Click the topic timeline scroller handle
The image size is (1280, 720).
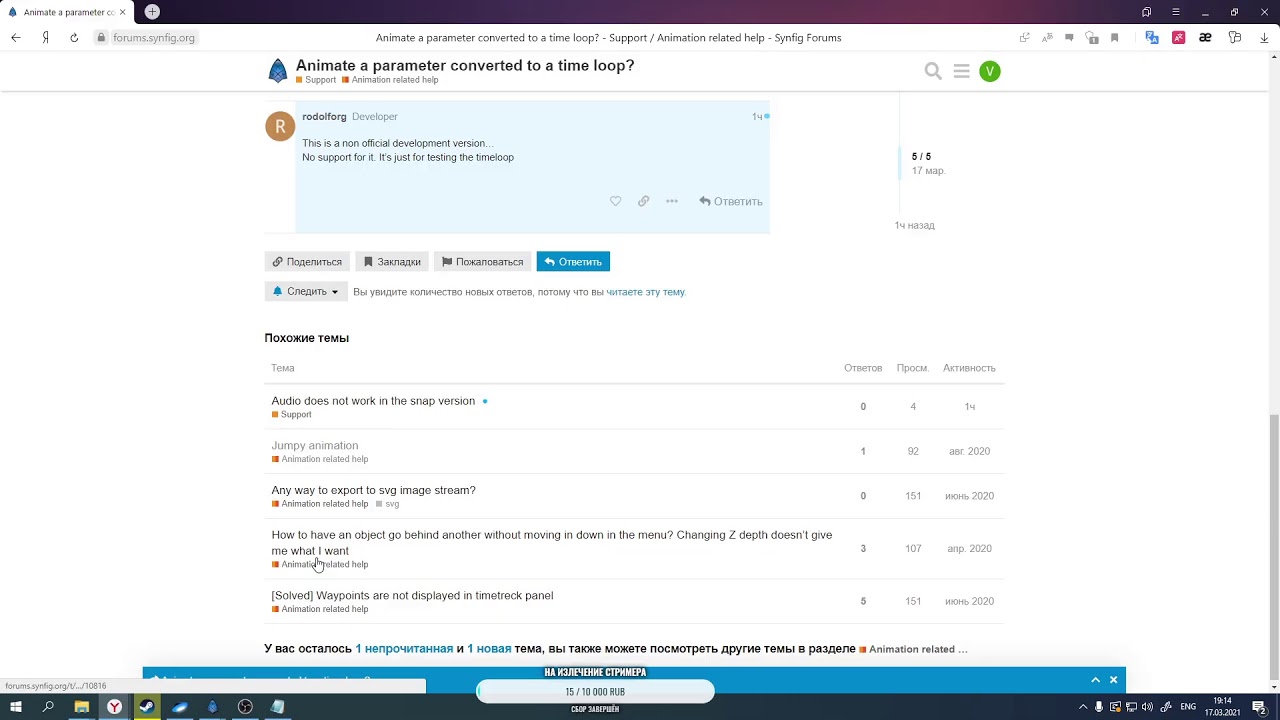(901, 163)
